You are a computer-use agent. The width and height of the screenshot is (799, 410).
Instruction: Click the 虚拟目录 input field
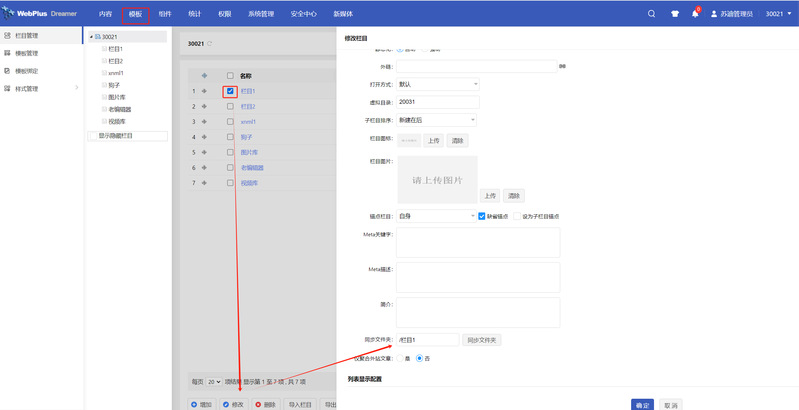(438, 102)
